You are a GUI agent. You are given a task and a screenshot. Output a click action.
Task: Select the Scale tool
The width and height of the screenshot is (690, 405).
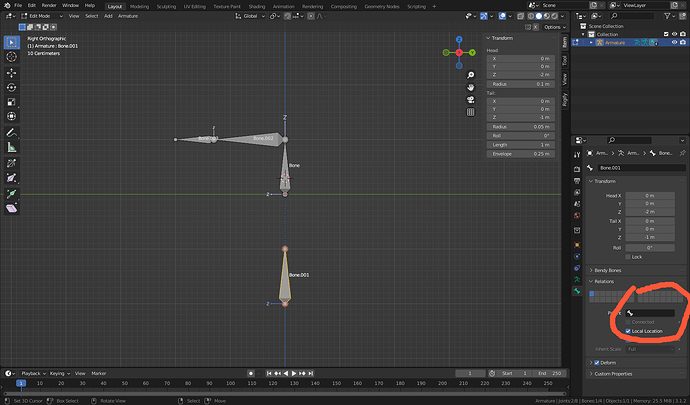11,102
